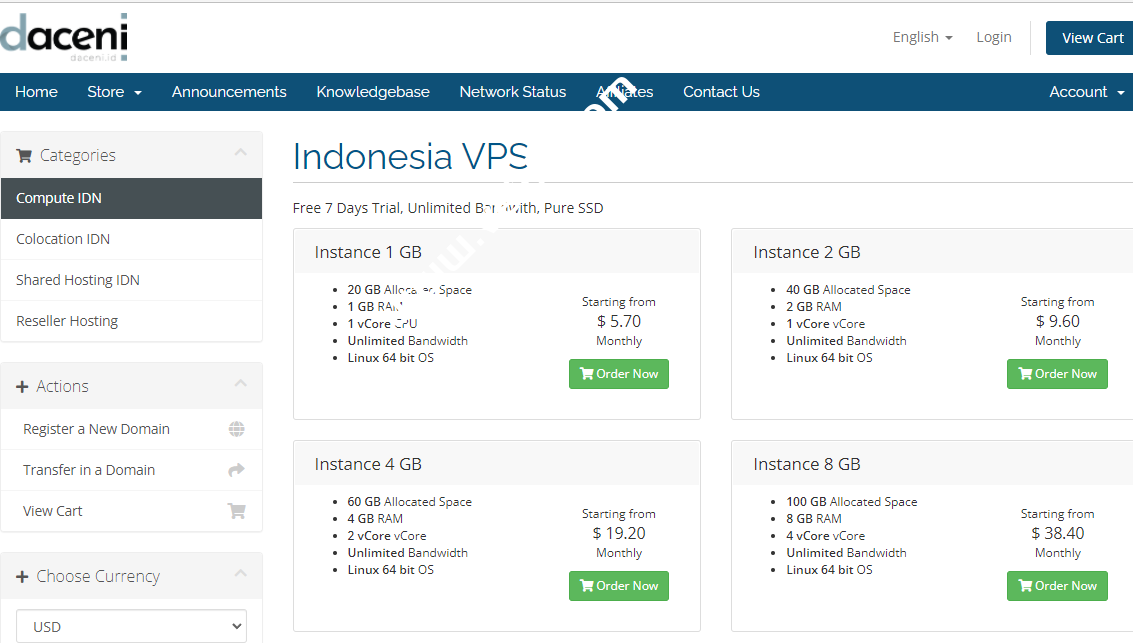This screenshot has height=643, width=1133.
Task: Click the View Cart button top right
Action: 1091,37
